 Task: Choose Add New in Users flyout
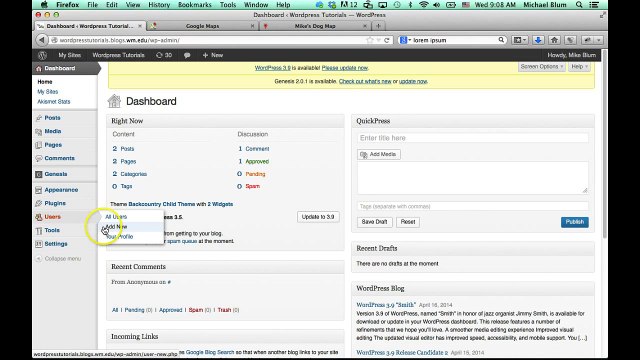[116, 227]
